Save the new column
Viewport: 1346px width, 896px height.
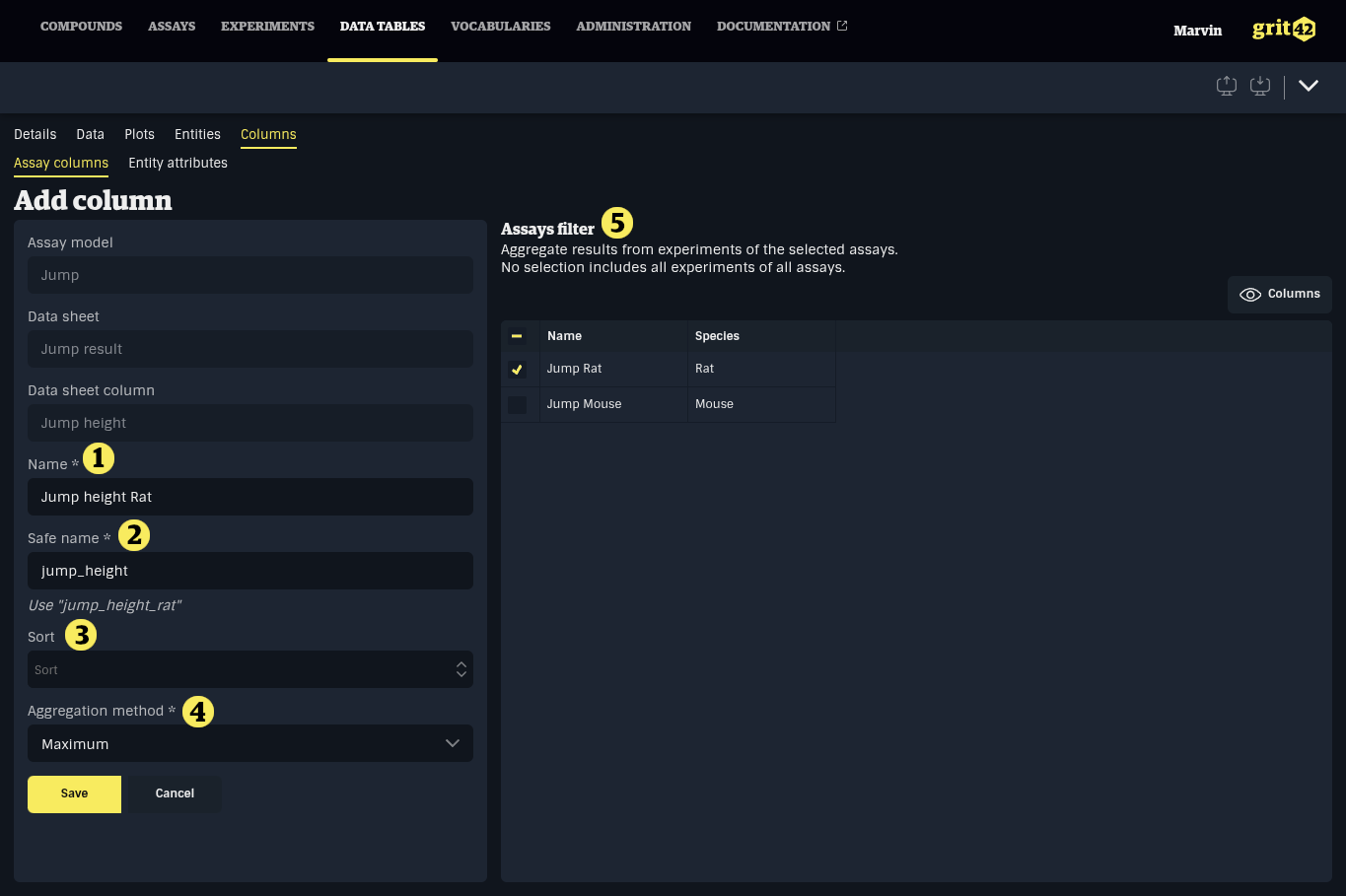point(74,793)
